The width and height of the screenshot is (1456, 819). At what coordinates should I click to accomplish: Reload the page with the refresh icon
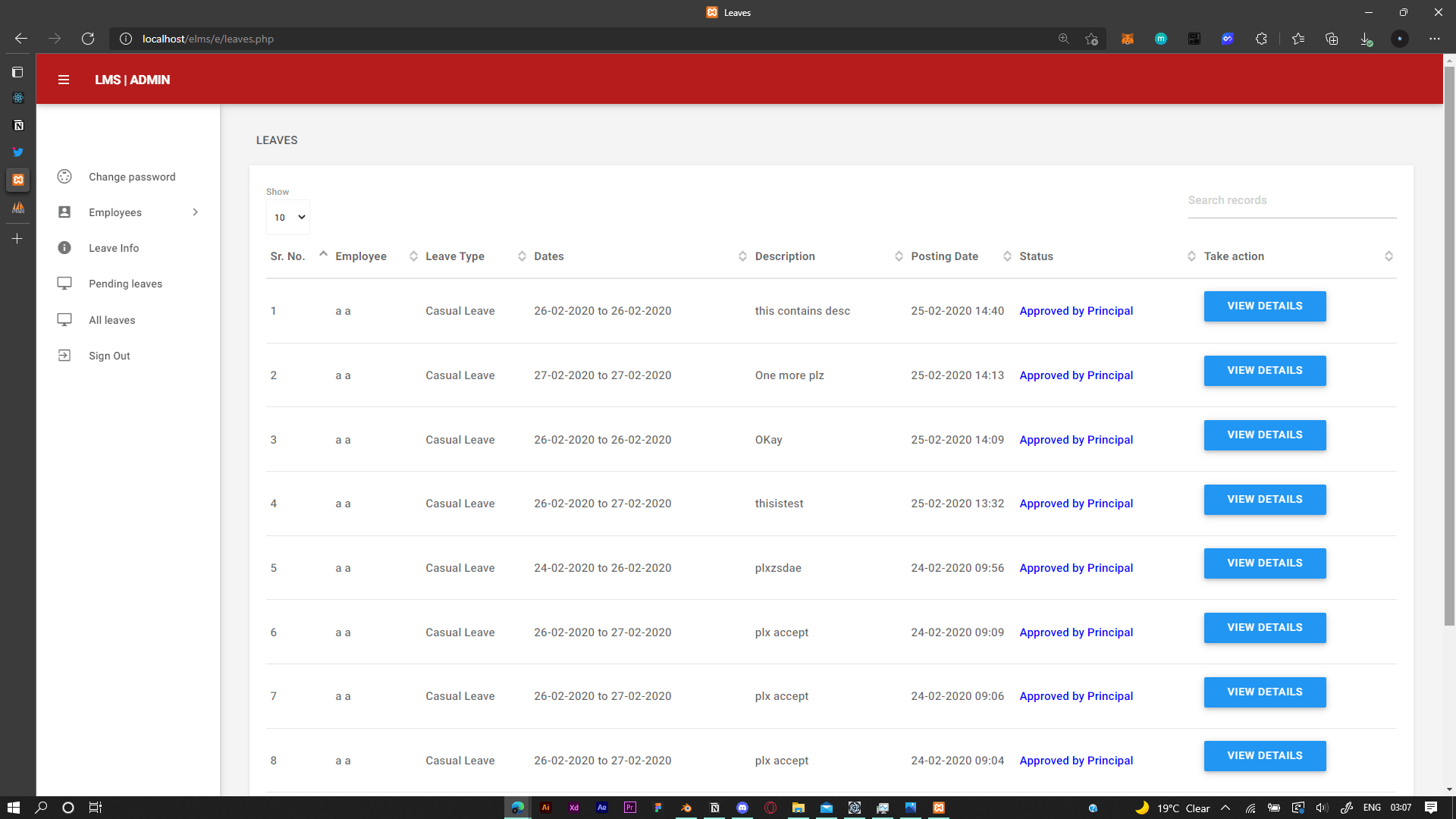88,39
